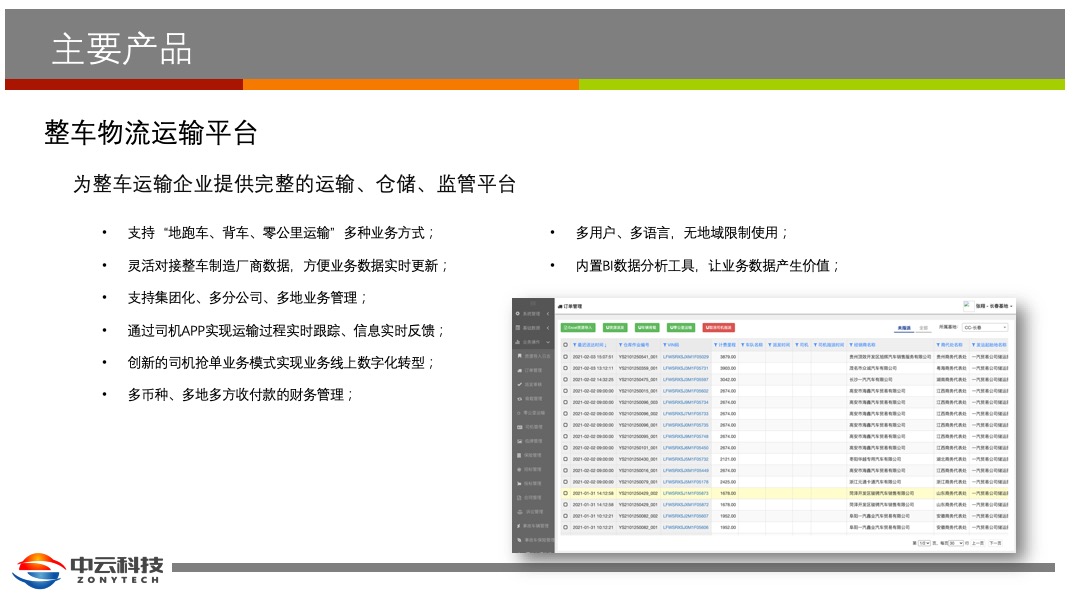Check the highlighted row YS2101250429_002

565,493
